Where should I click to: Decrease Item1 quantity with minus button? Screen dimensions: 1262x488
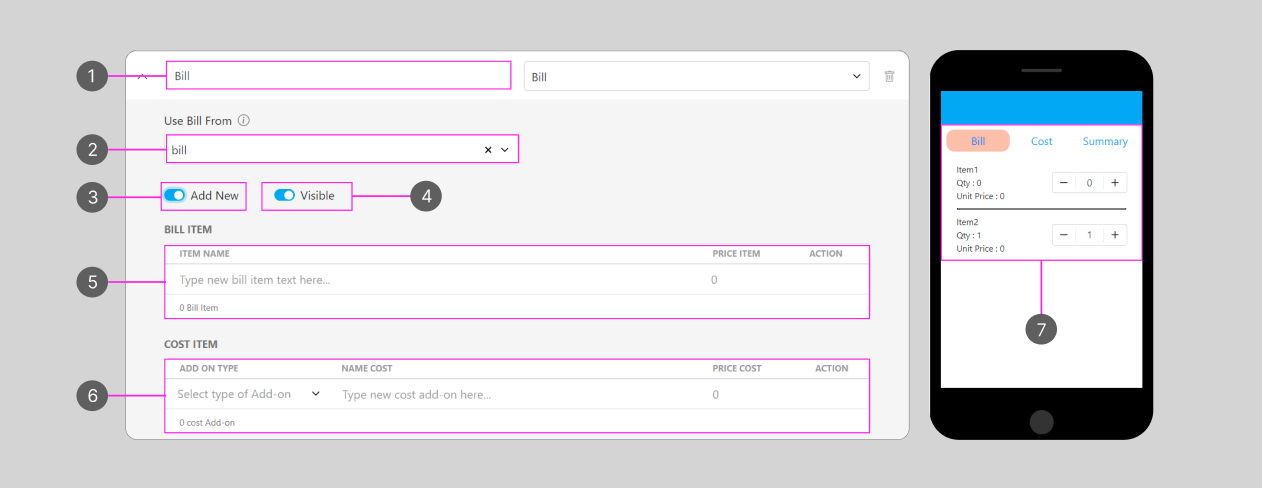(1064, 183)
